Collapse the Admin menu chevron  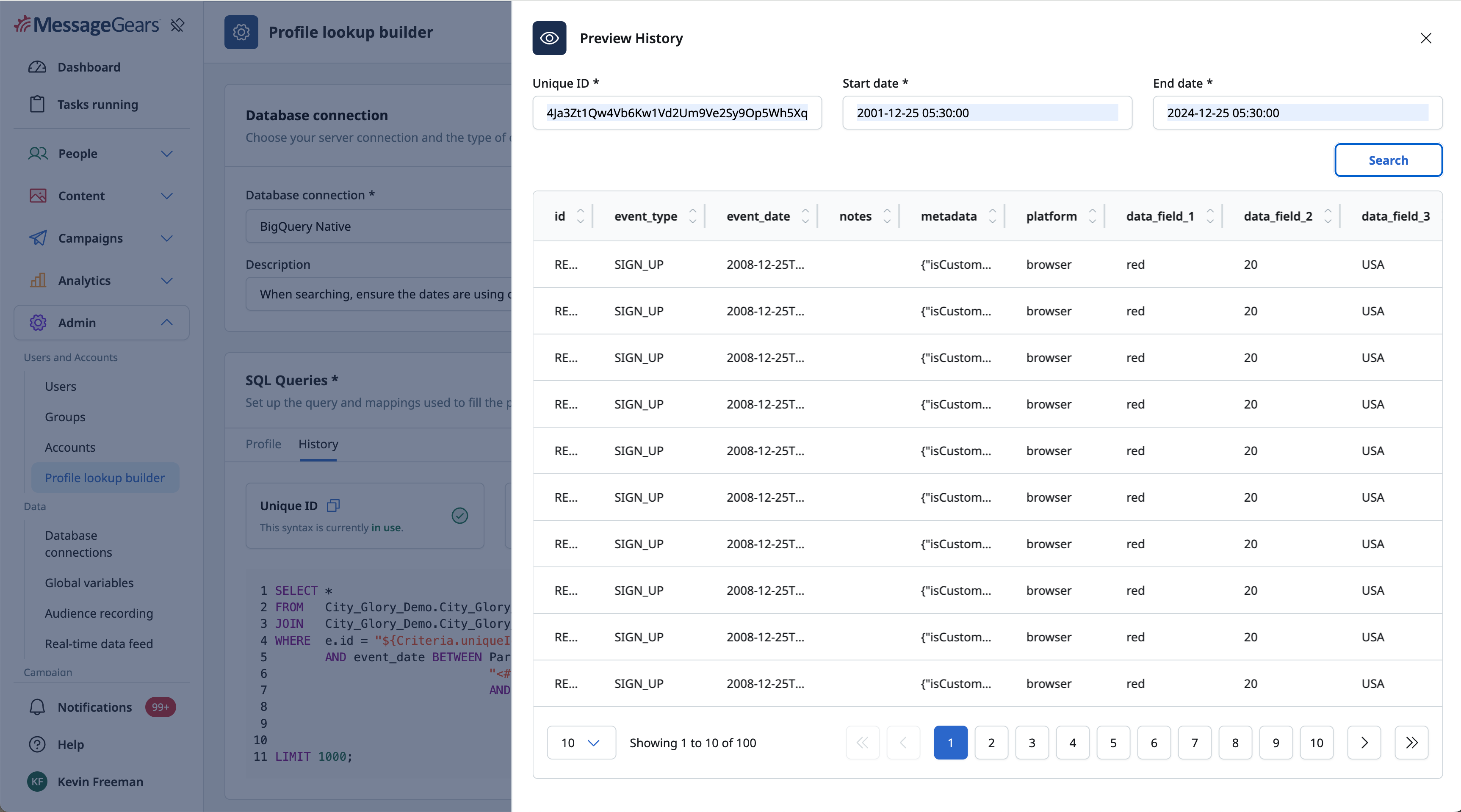click(167, 322)
